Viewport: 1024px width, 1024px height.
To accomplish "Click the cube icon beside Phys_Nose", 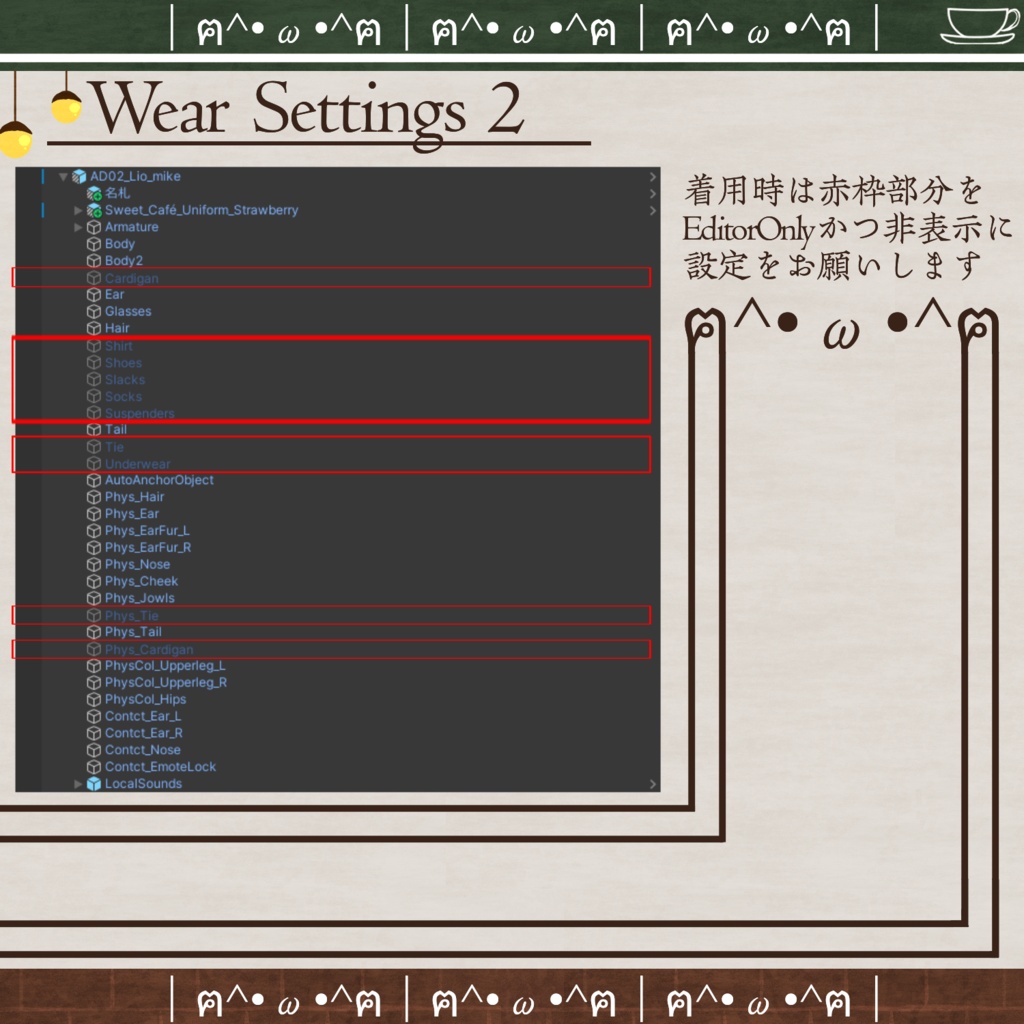I will (x=94, y=564).
